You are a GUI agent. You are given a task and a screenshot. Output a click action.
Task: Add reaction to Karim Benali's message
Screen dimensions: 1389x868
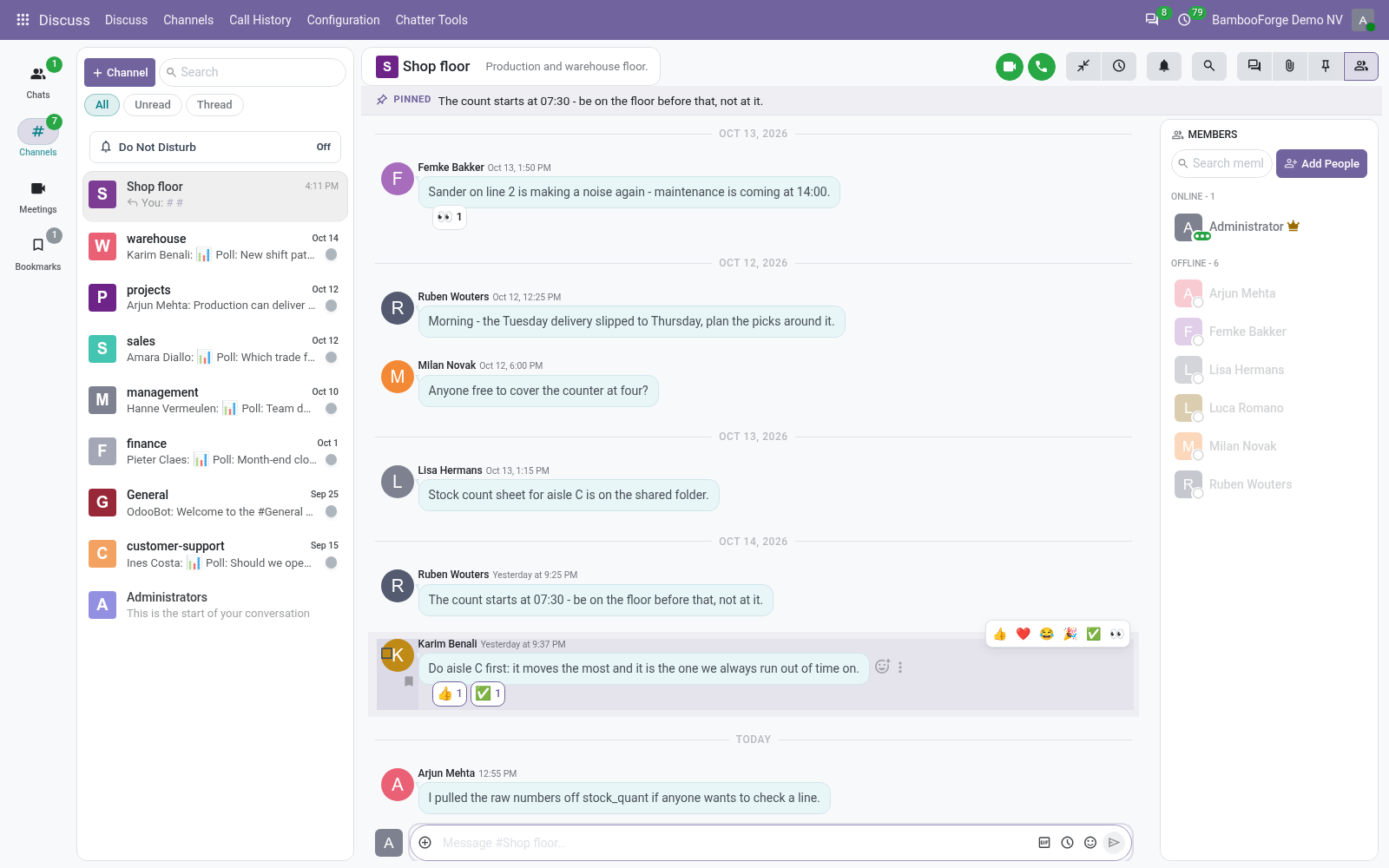point(882,667)
